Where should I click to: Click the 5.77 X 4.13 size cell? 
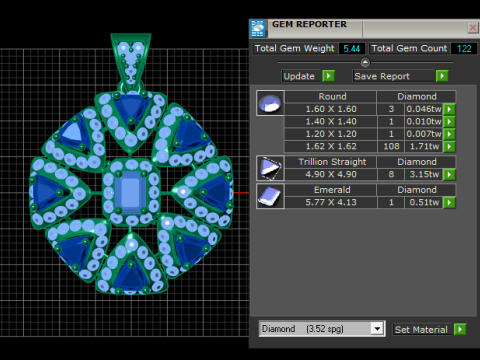[x=331, y=202]
